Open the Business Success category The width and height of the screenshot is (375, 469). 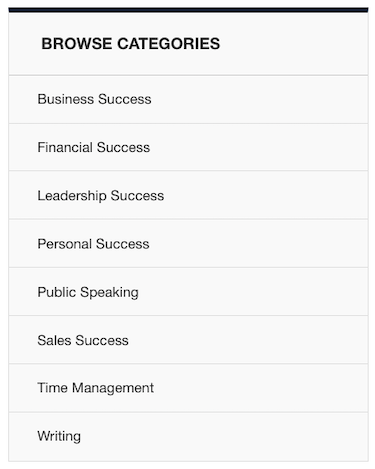[94, 99]
